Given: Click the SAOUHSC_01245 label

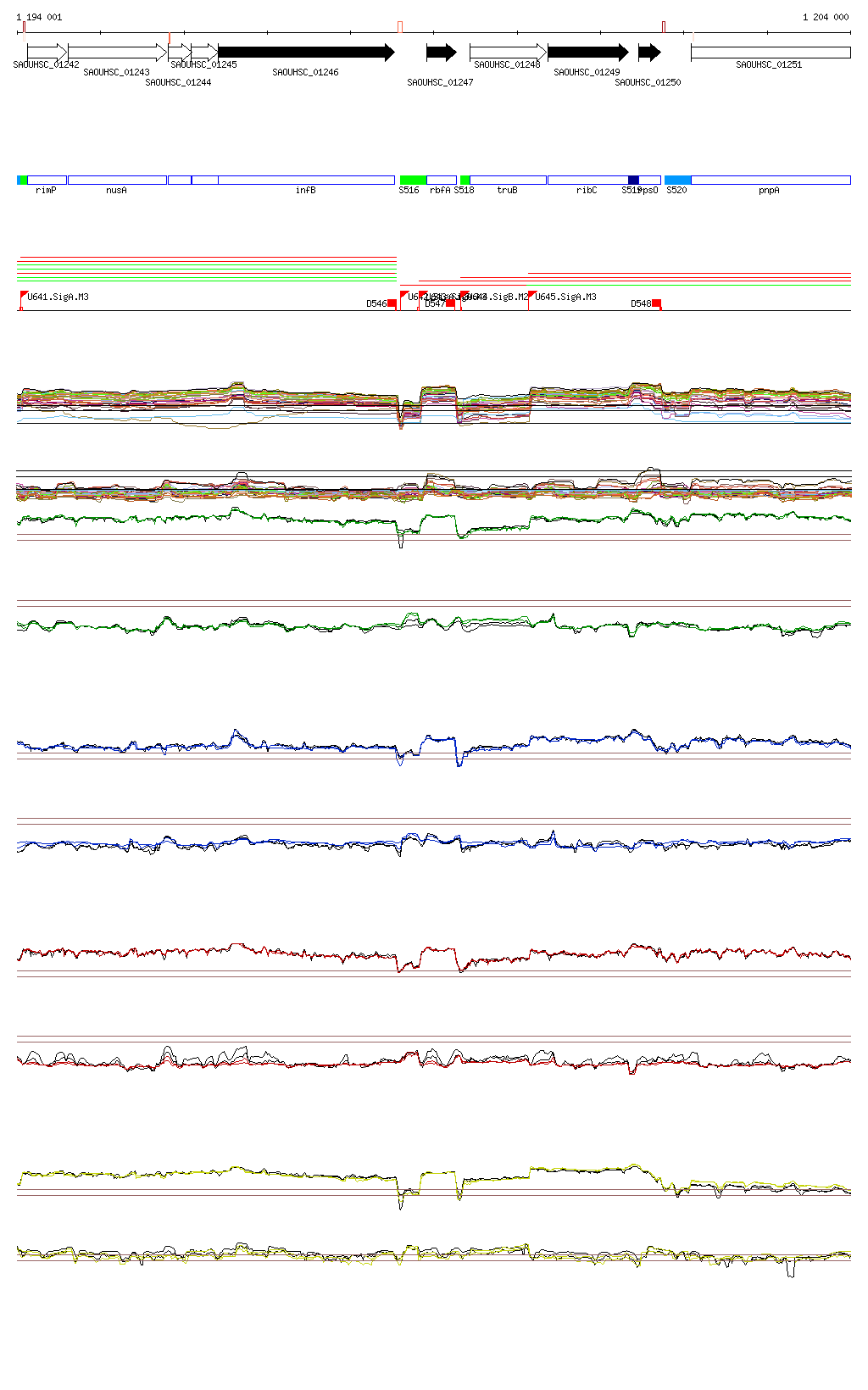Looking at the screenshot, I should point(203,64).
